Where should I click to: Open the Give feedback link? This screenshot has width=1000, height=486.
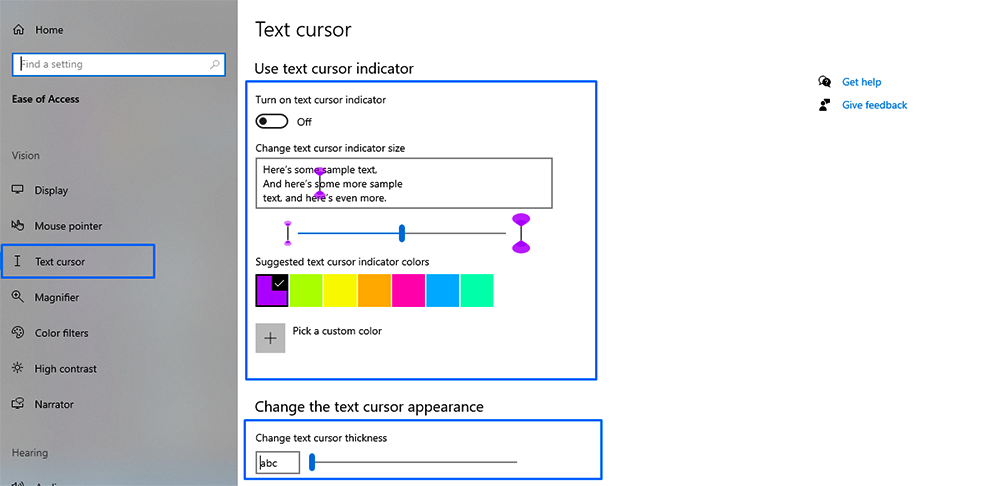point(874,105)
